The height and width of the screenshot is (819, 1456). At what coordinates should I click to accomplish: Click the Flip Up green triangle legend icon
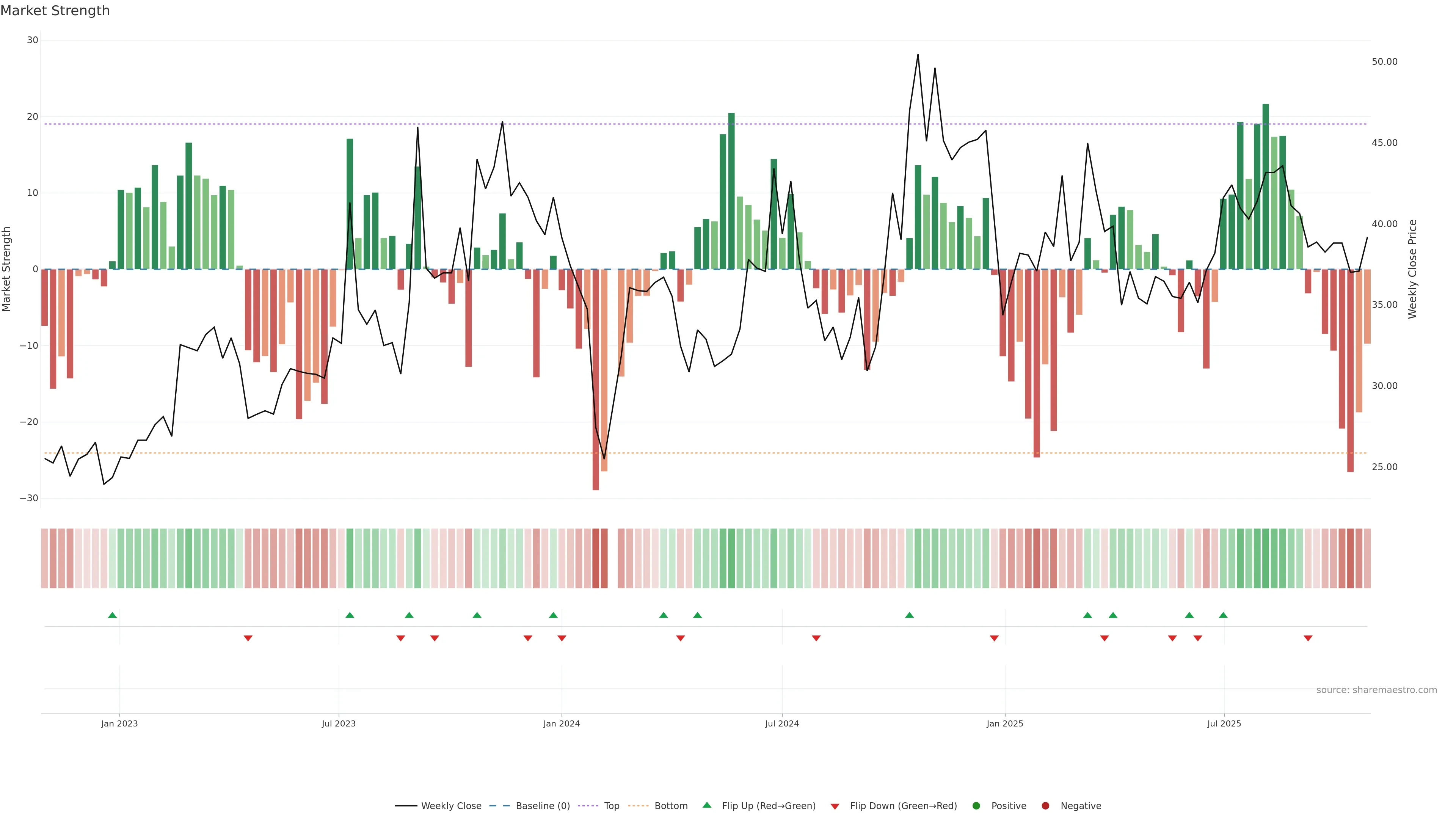[706, 805]
